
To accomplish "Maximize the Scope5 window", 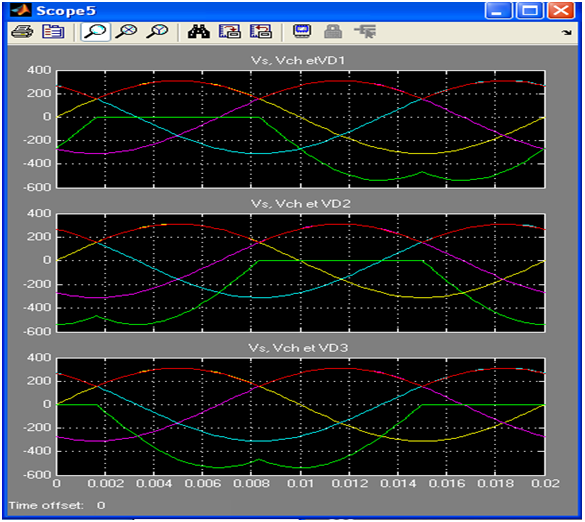I will click(529, 10).
